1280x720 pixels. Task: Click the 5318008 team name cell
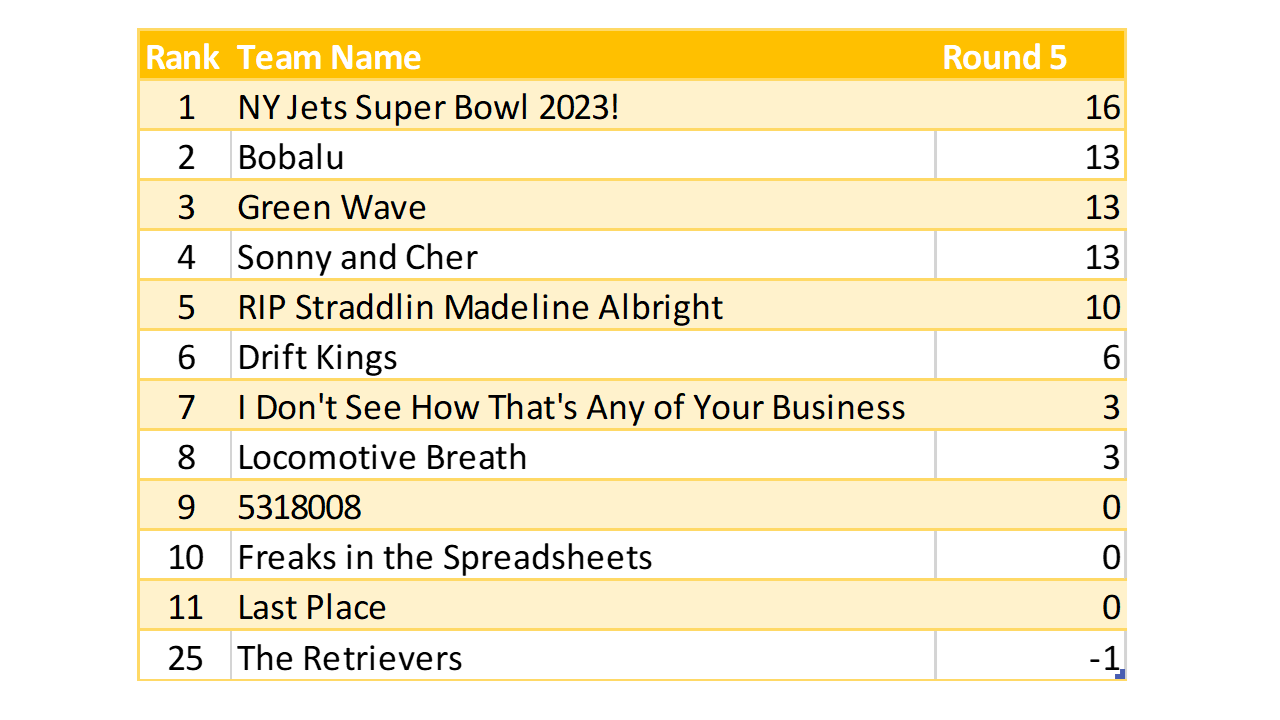[x=299, y=507]
